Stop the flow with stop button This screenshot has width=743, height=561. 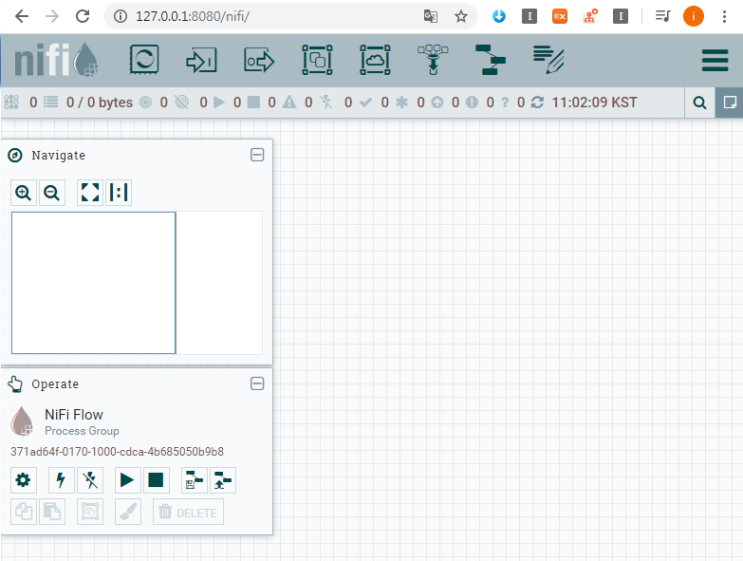pos(156,480)
